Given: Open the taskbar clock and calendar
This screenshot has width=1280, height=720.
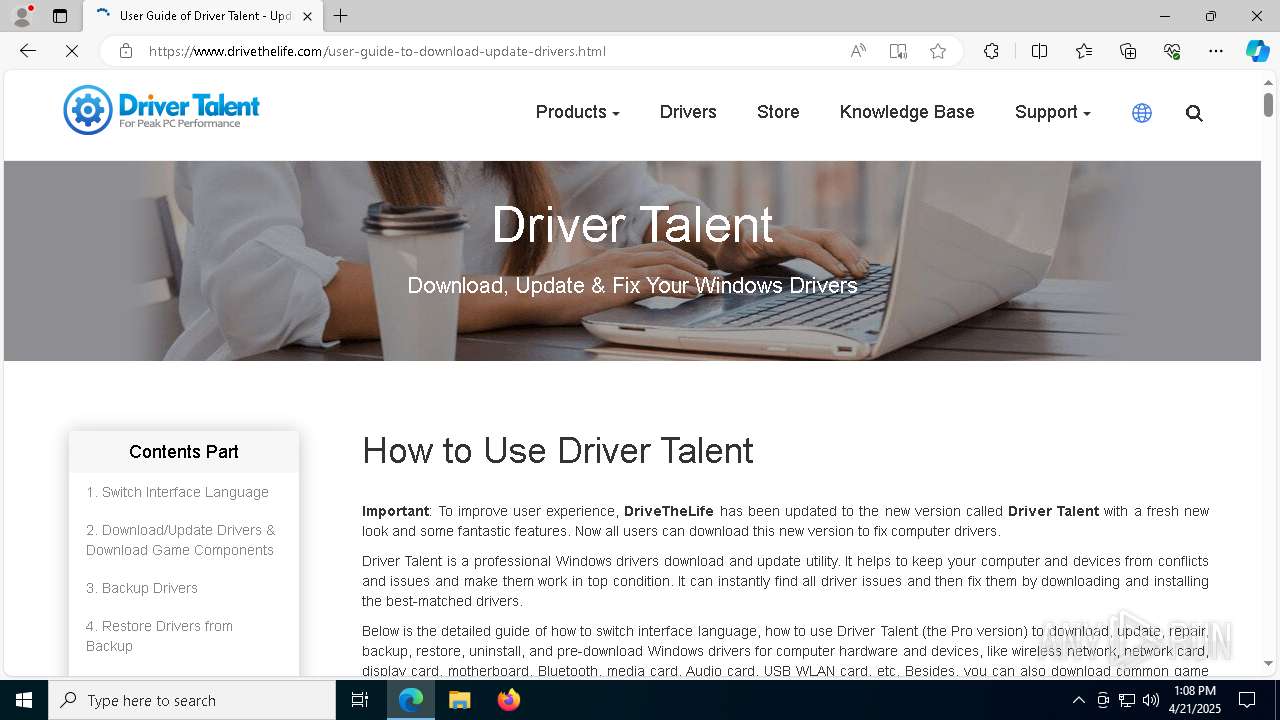Looking at the screenshot, I should (x=1195, y=700).
